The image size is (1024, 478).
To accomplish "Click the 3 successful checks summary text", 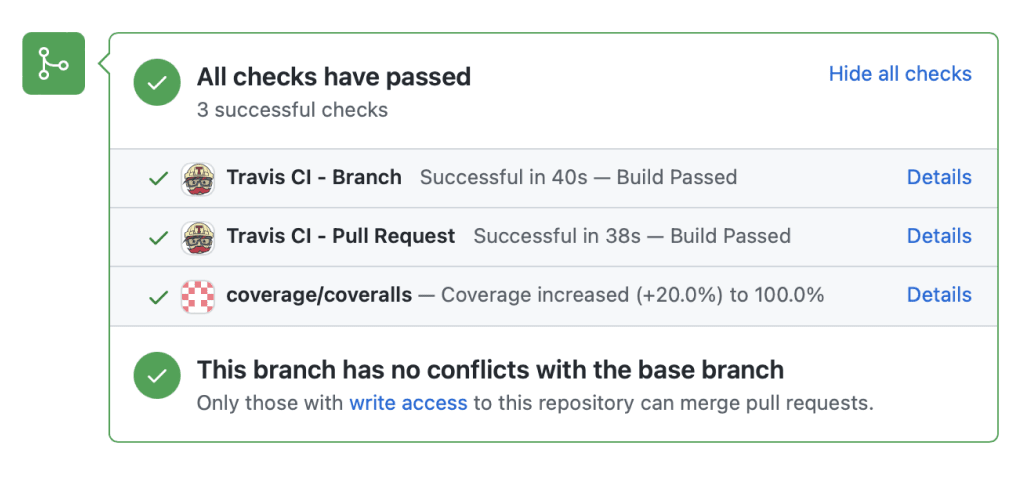I will point(293,110).
